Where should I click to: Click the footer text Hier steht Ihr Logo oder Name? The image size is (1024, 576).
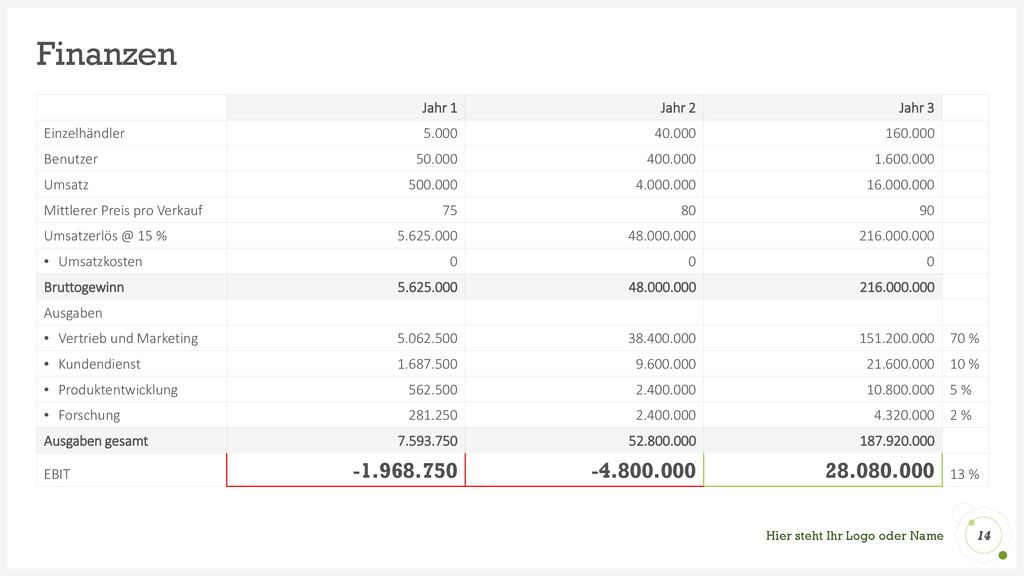[x=854, y=536]
